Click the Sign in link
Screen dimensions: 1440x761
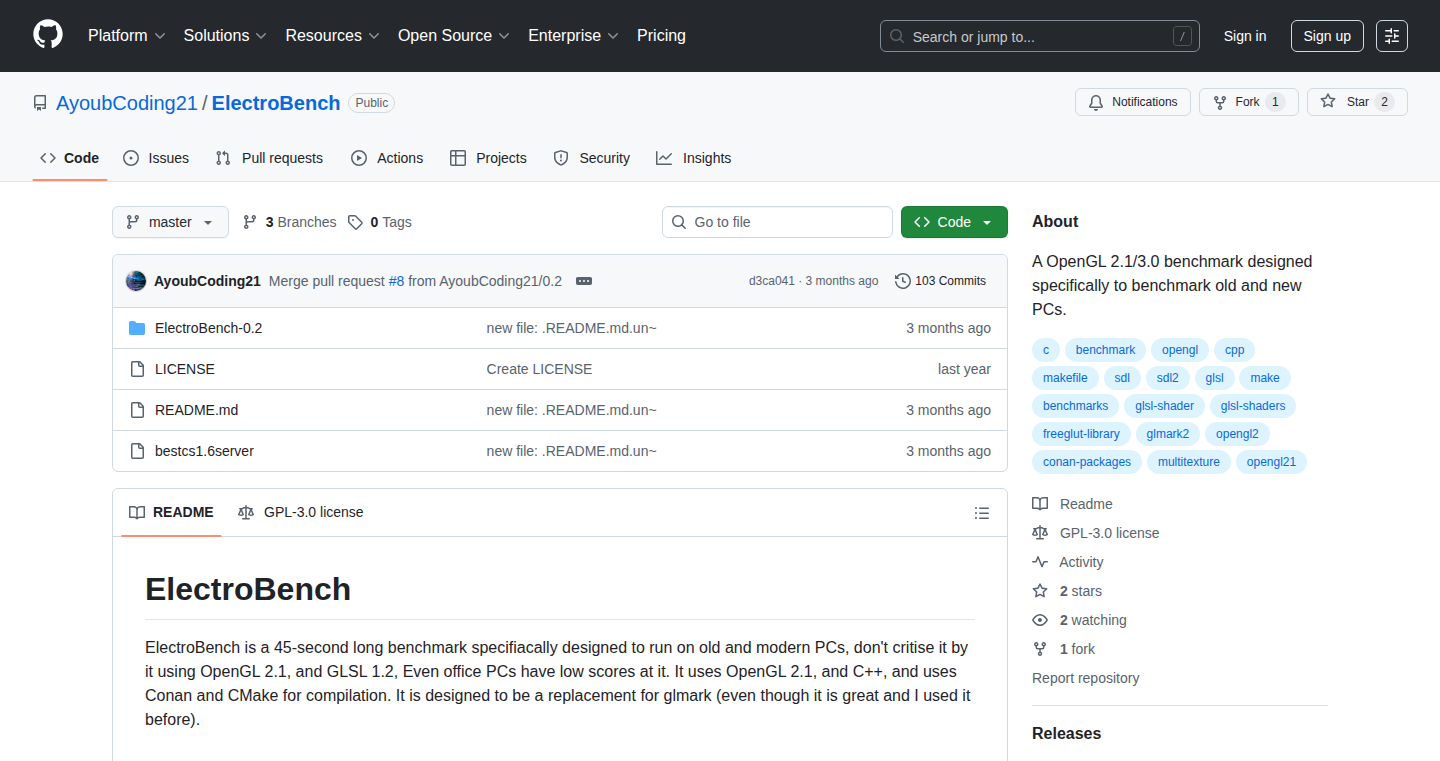tap(1245, 36)
